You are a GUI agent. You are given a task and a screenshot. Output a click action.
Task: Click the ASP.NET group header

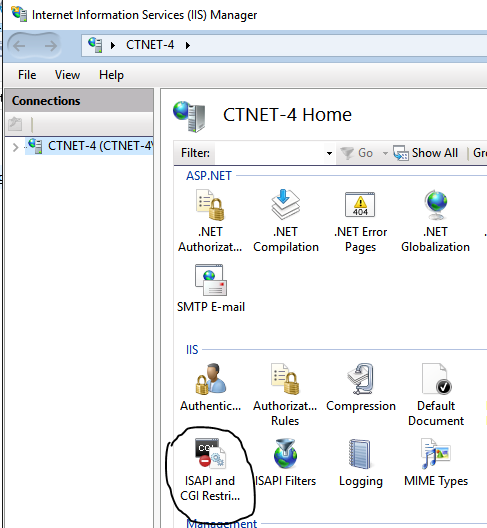[x=209, y=176]
